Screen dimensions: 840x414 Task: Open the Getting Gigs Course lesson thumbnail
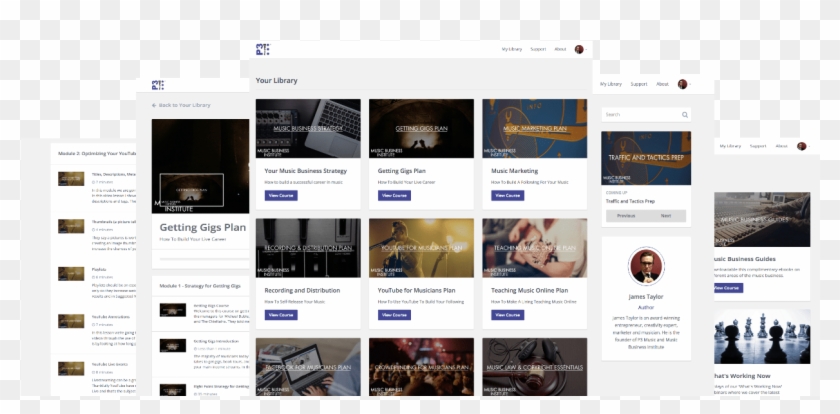(x=173, y=310)
